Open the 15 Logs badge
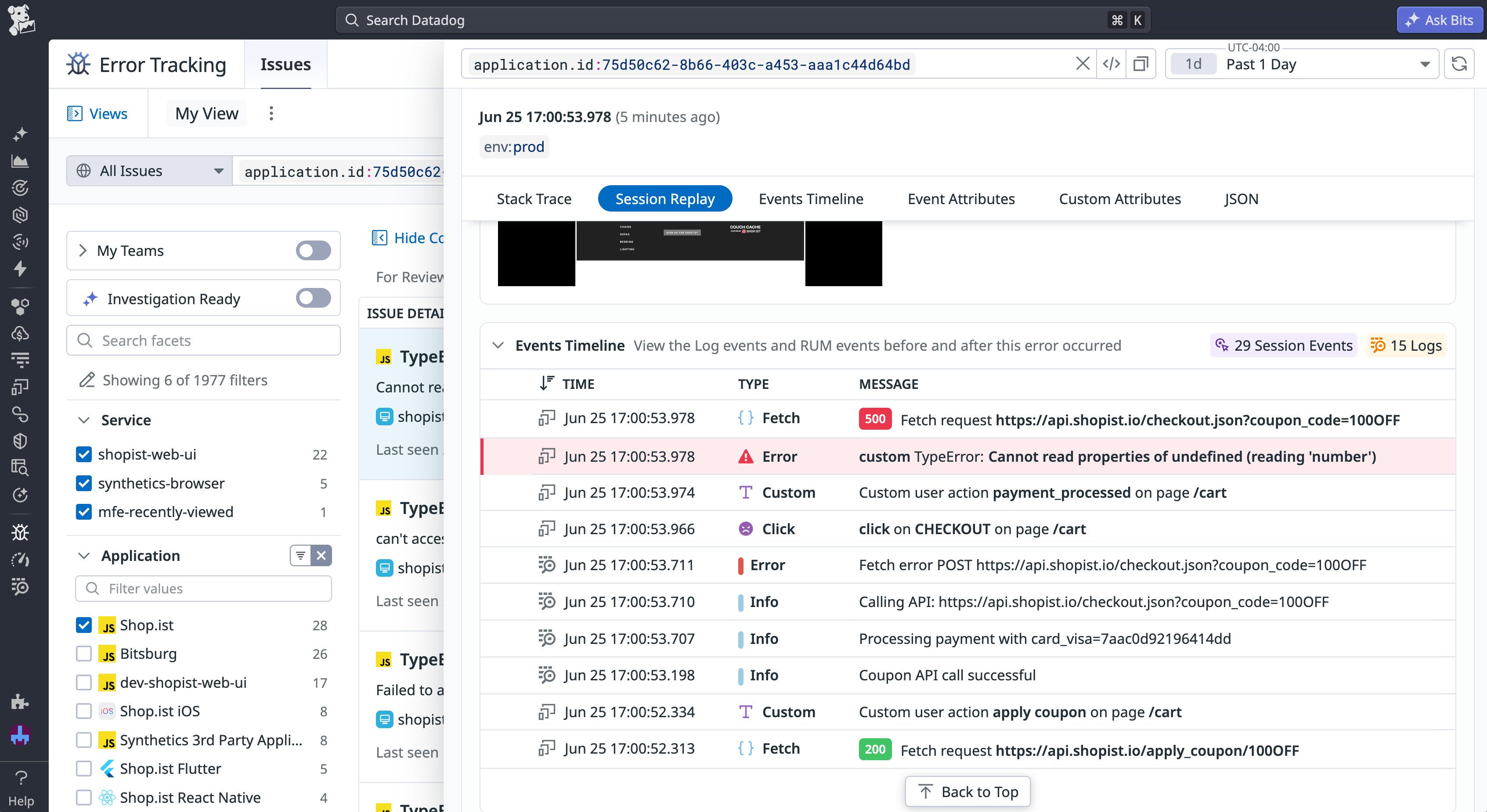1487x812 pixels. (1406, 345)
